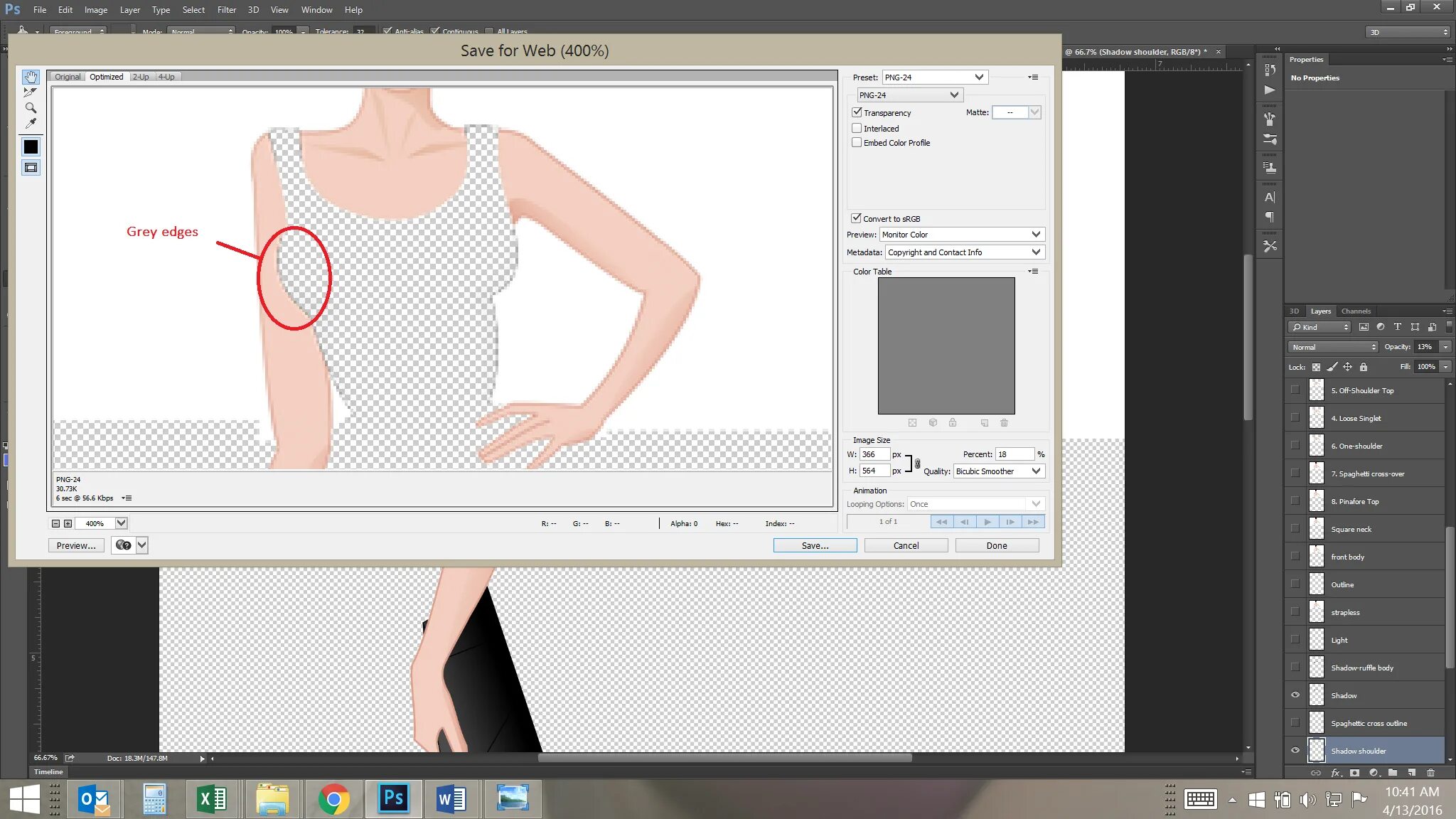This screenshot has width=1456, height=819.
Task: Open the Tool Presets panel icon
Action: [1270, 246]
